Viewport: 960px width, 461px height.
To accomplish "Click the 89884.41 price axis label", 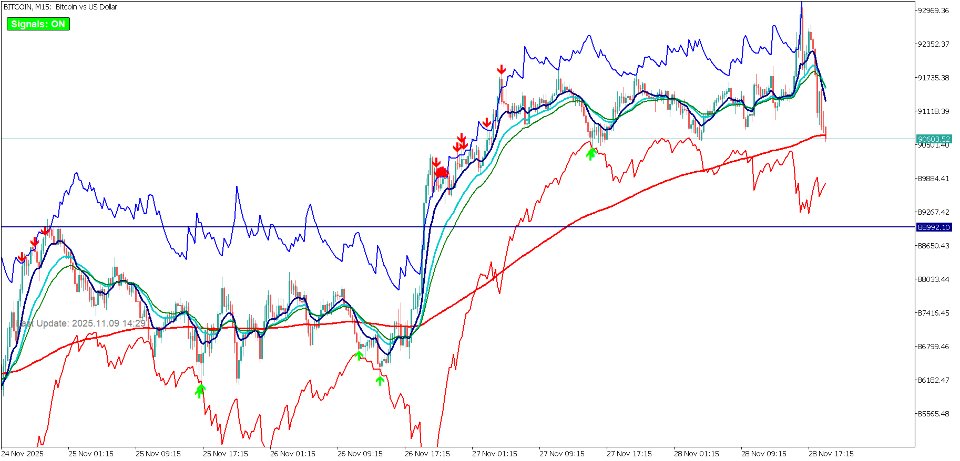I will (934, 179).
